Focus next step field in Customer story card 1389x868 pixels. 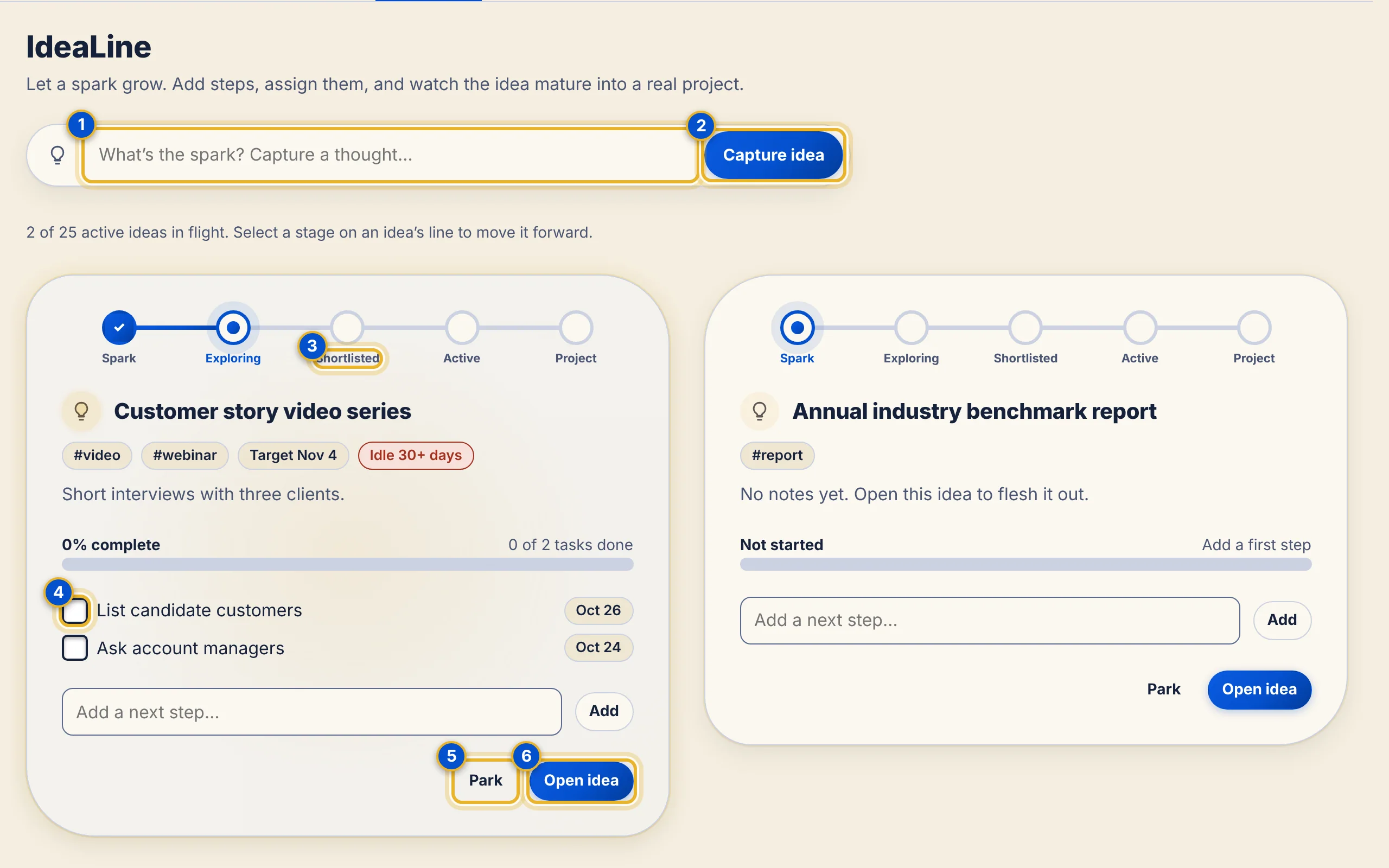coord(311,712)
